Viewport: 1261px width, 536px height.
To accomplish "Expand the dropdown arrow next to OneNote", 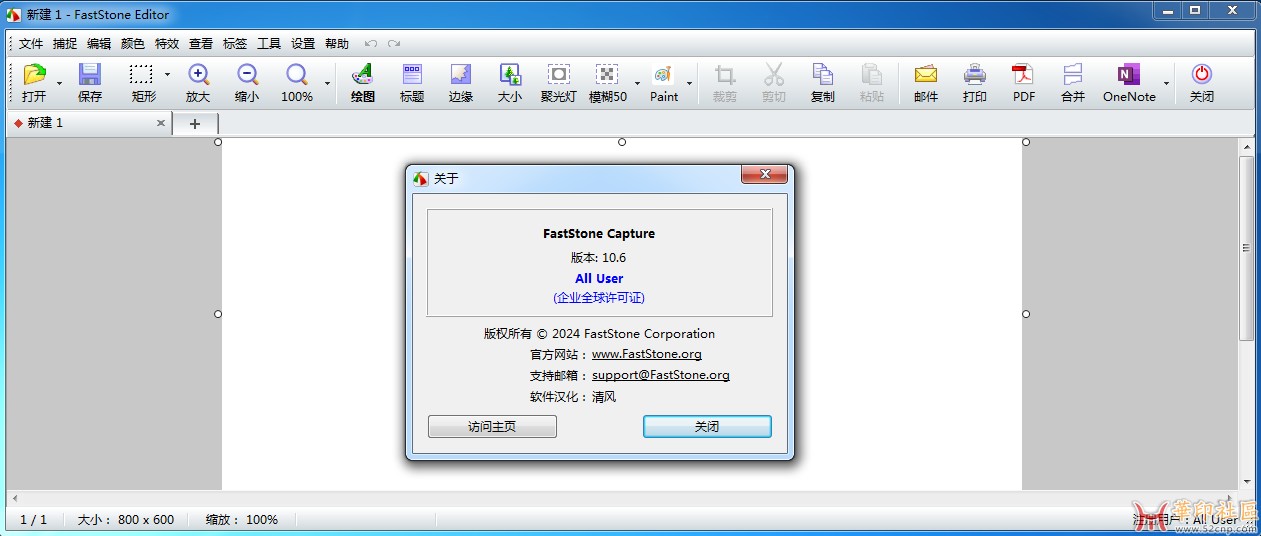I will click(x=1166, y=83).
